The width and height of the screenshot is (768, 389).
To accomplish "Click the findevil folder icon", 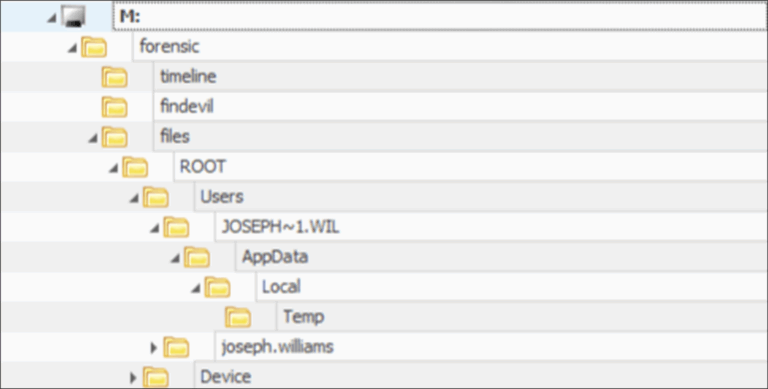I will pos(114,107).
